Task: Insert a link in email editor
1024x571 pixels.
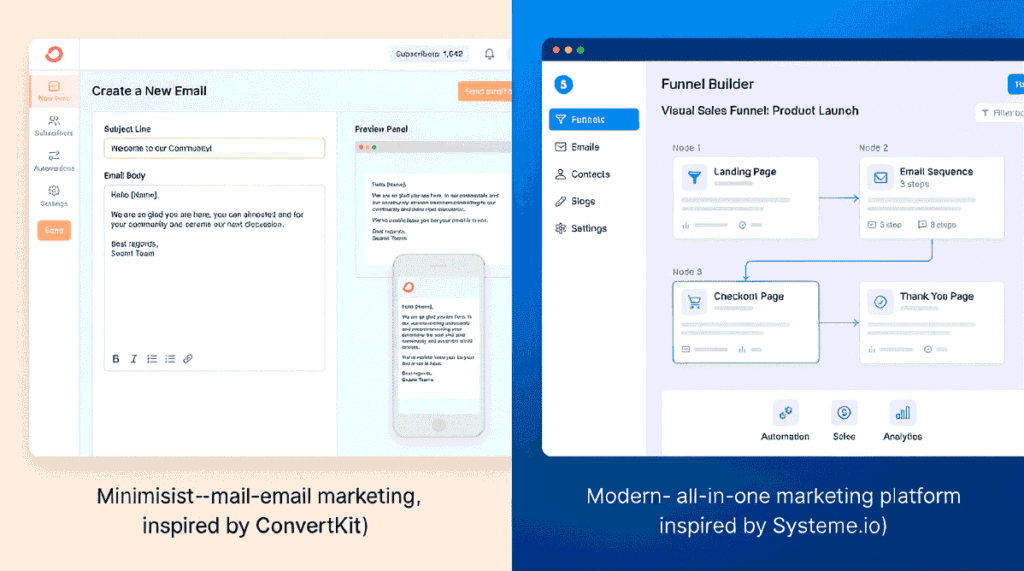Action: click(188, 359)
